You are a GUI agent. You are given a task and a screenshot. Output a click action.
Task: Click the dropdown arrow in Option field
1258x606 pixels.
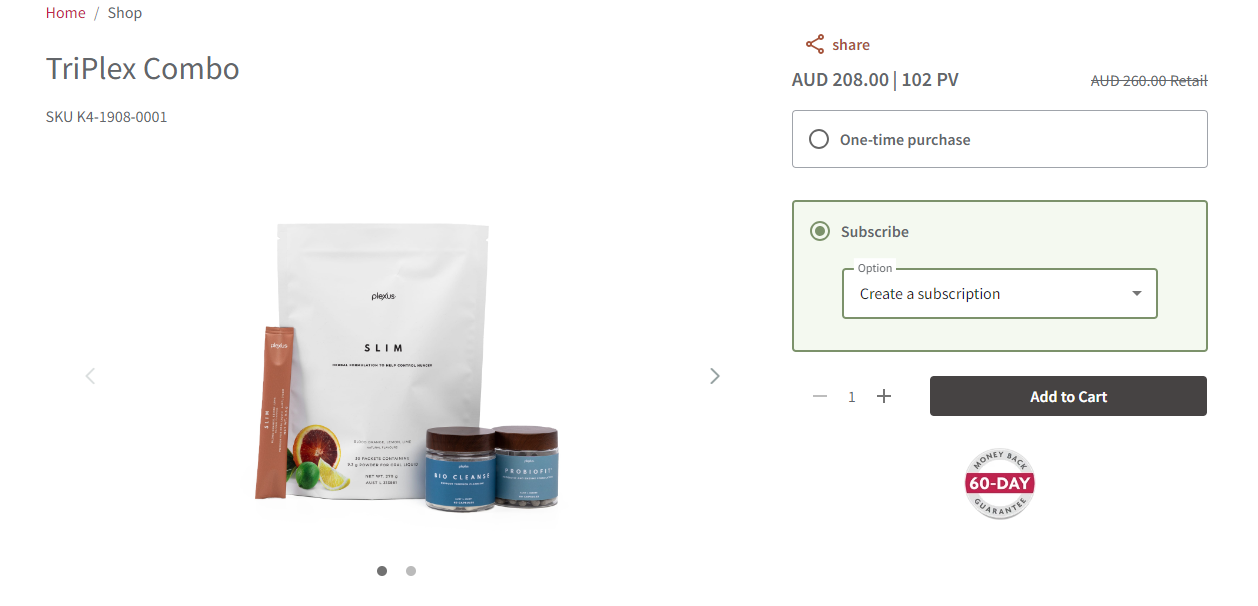(1137, 293)
